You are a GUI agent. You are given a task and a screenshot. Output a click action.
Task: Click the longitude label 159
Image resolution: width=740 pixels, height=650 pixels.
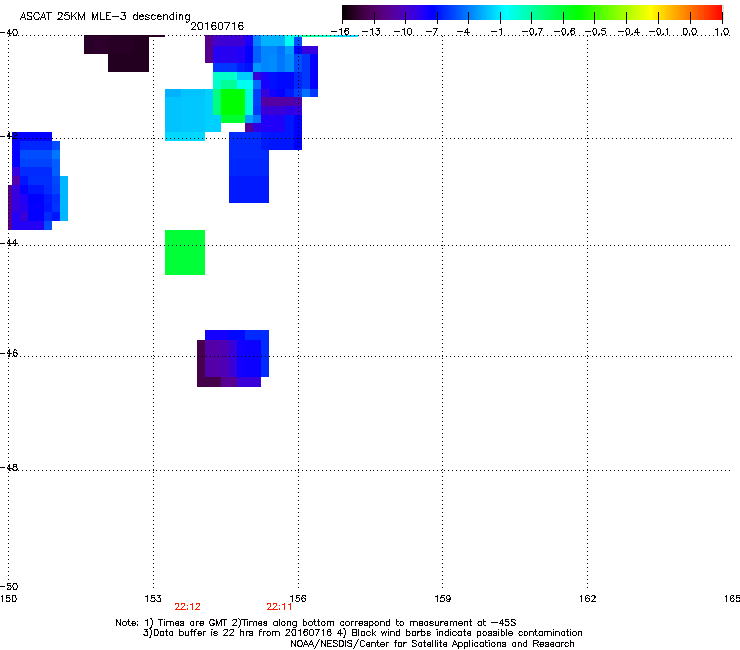442,599
